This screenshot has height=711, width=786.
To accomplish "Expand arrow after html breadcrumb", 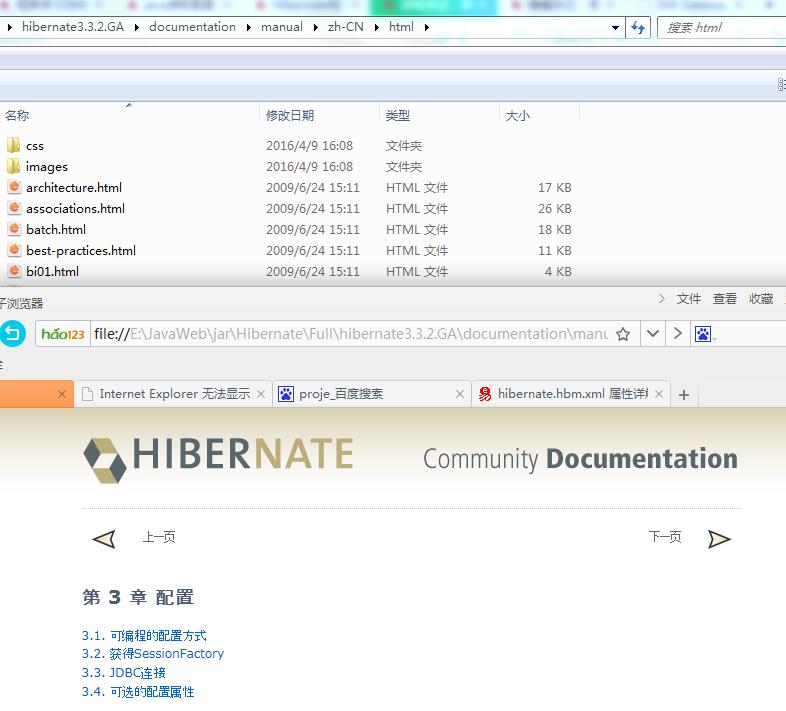I will (x=427, y=27).
